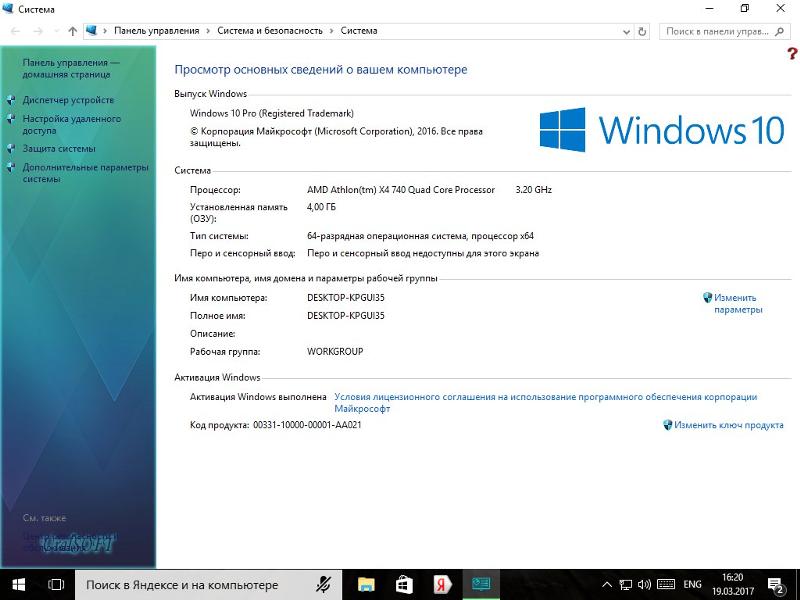Refresh the address bar view
Screen dimensions: 800x600
click(642, 32)
